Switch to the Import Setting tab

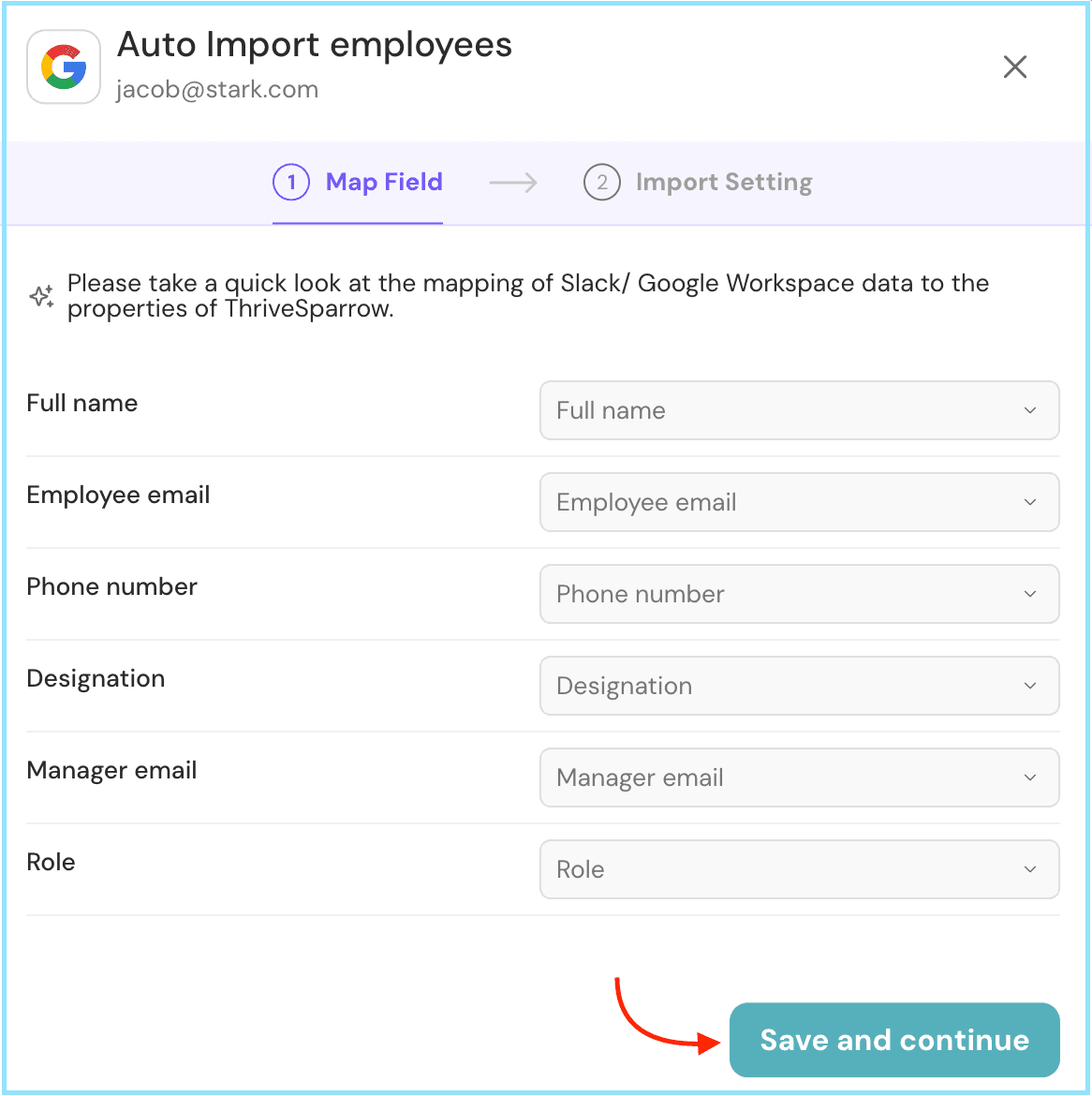[723, 183]
